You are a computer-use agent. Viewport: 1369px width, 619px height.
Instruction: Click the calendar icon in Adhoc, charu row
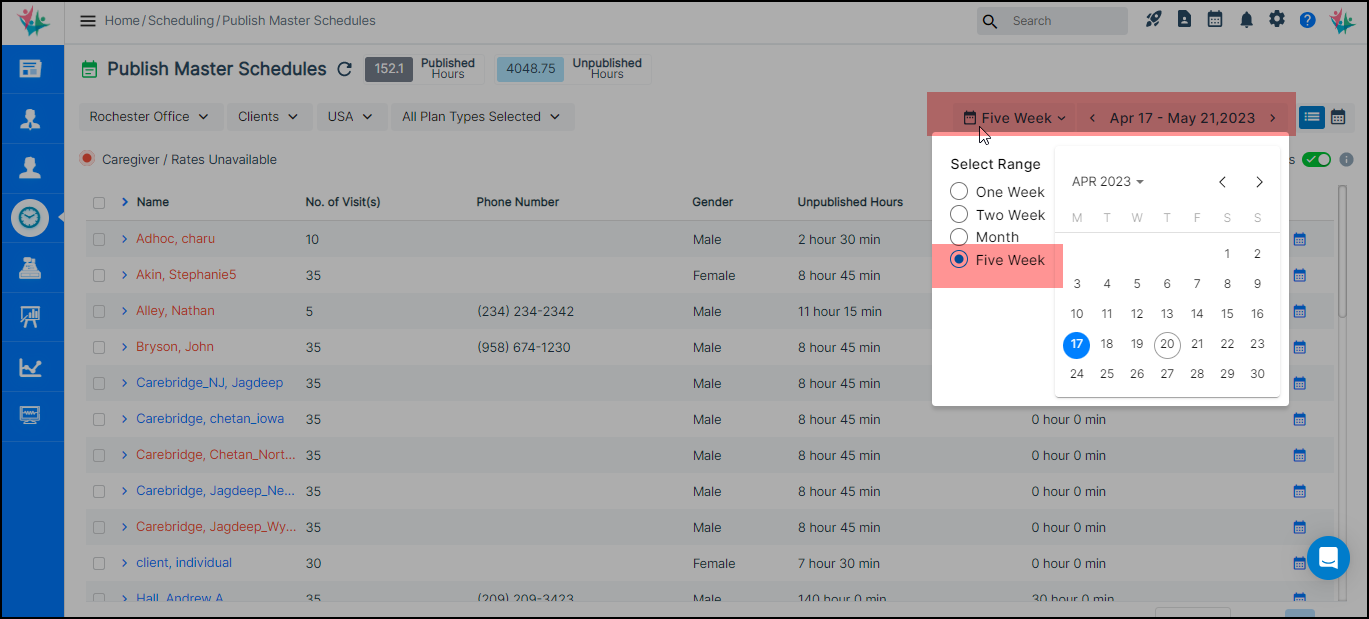pyautogui.click(x=1300, y=239)
